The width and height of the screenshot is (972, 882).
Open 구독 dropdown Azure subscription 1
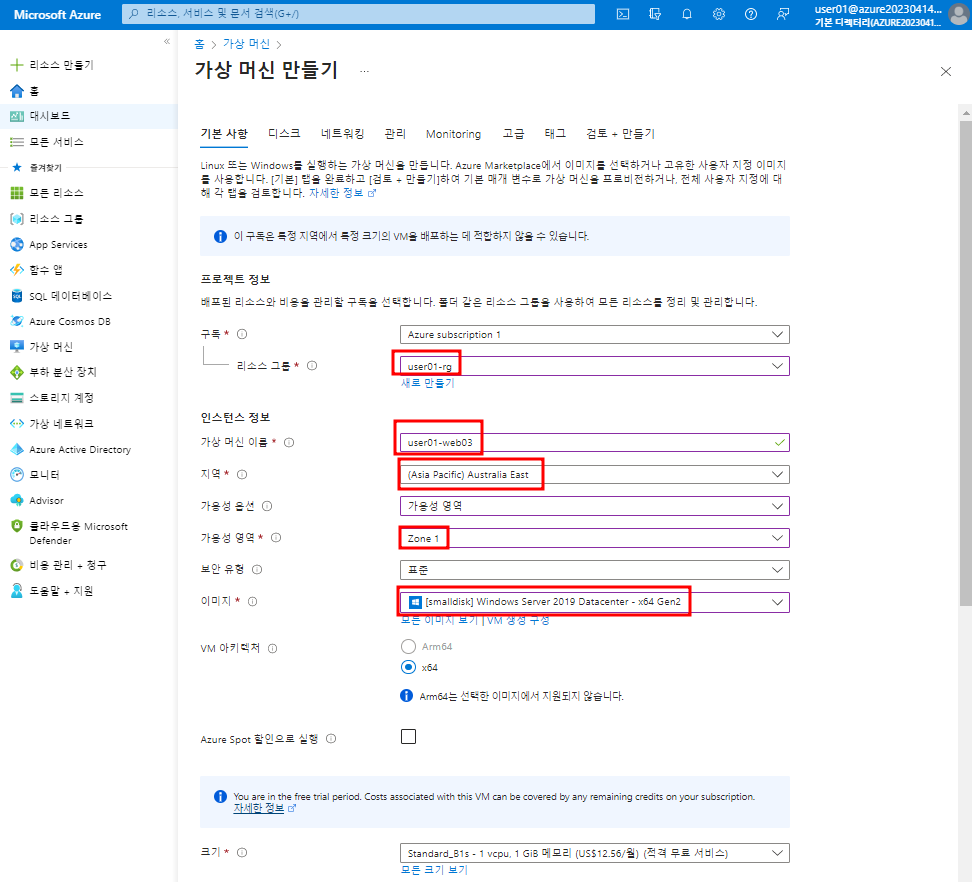click(x=594, y=335)
